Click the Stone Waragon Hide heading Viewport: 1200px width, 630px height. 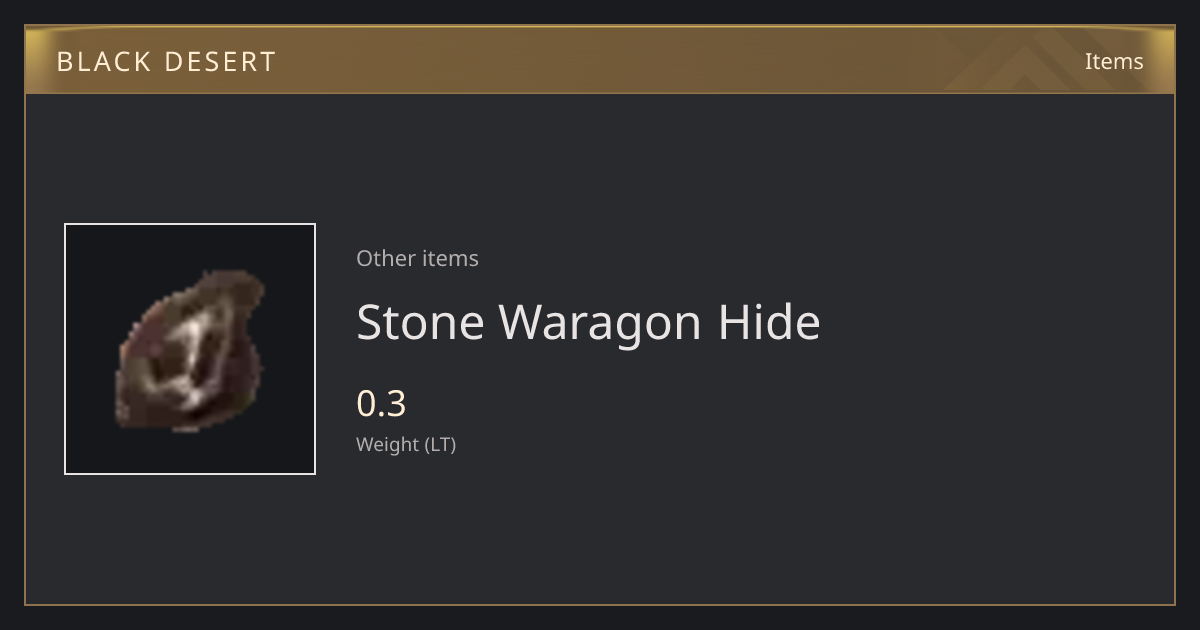pyautogui.click(x=588, y=322)
